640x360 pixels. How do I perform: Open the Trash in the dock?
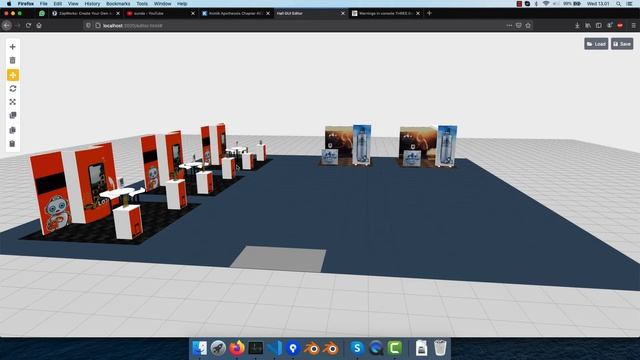coord(440,348)
